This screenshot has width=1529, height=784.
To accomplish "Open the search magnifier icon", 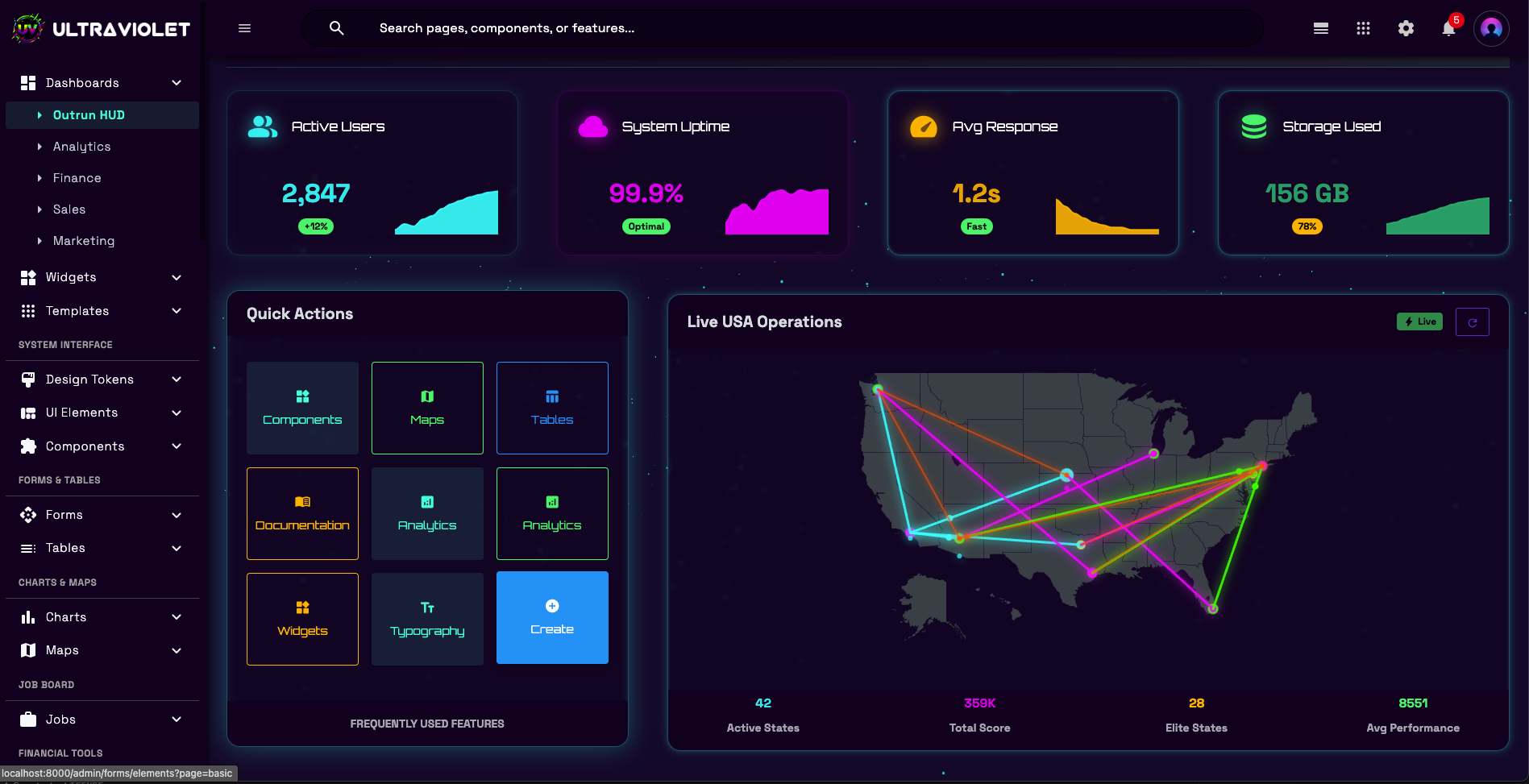I will pyautogui.click(x=336, y=28).
